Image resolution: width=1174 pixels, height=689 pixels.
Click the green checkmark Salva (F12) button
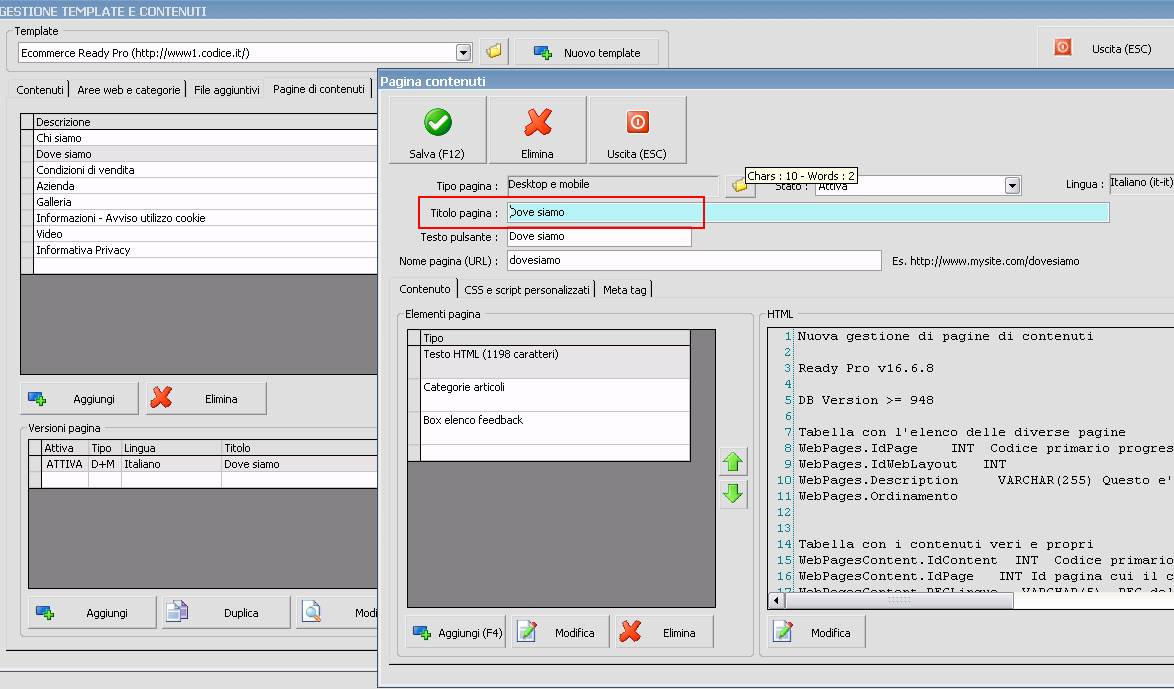point(437,130)
